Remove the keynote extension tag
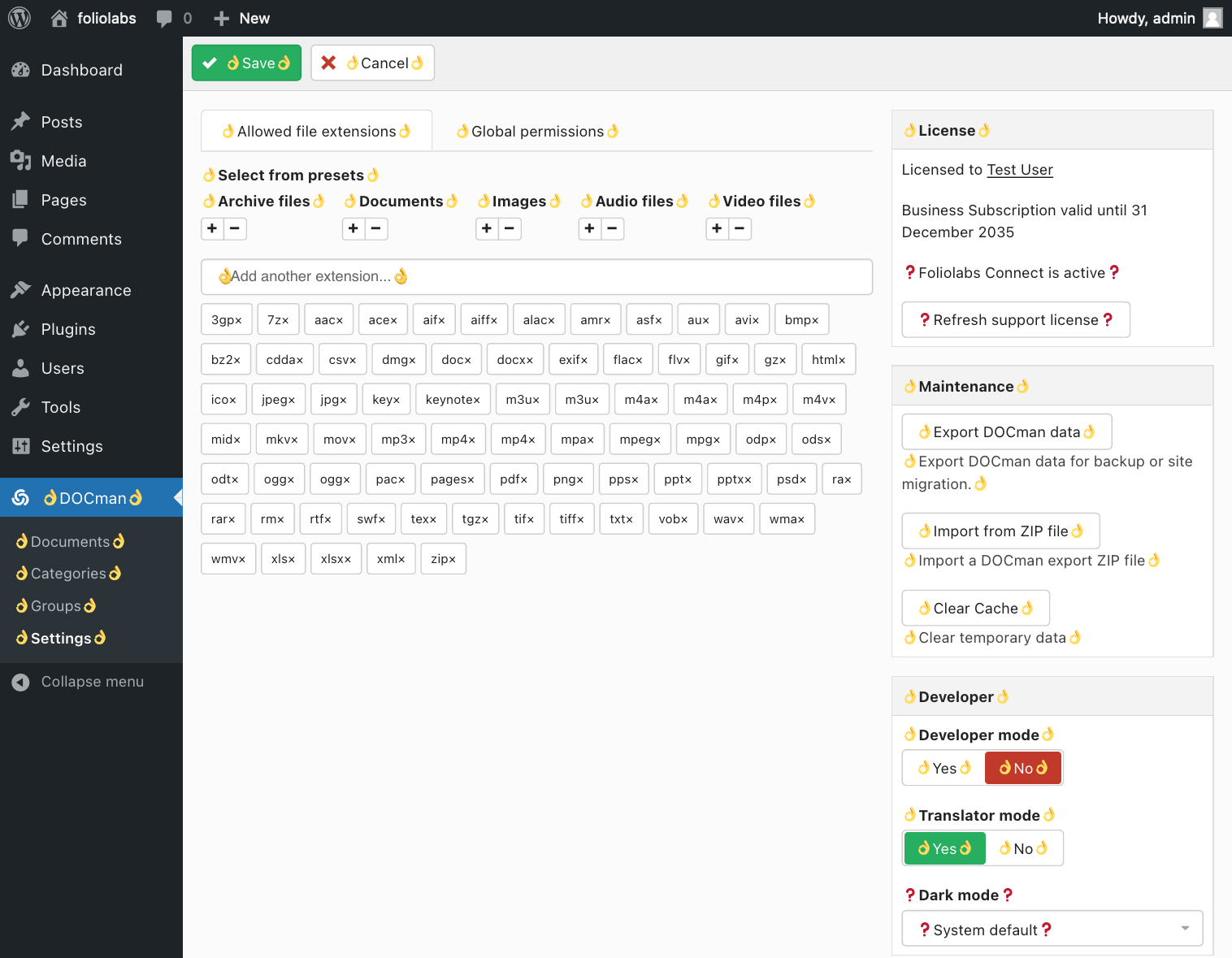 (476, 400)
